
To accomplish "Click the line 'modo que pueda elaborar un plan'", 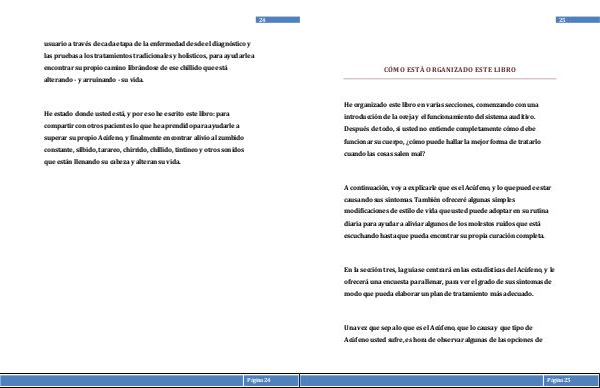I will tap(439, 294).
